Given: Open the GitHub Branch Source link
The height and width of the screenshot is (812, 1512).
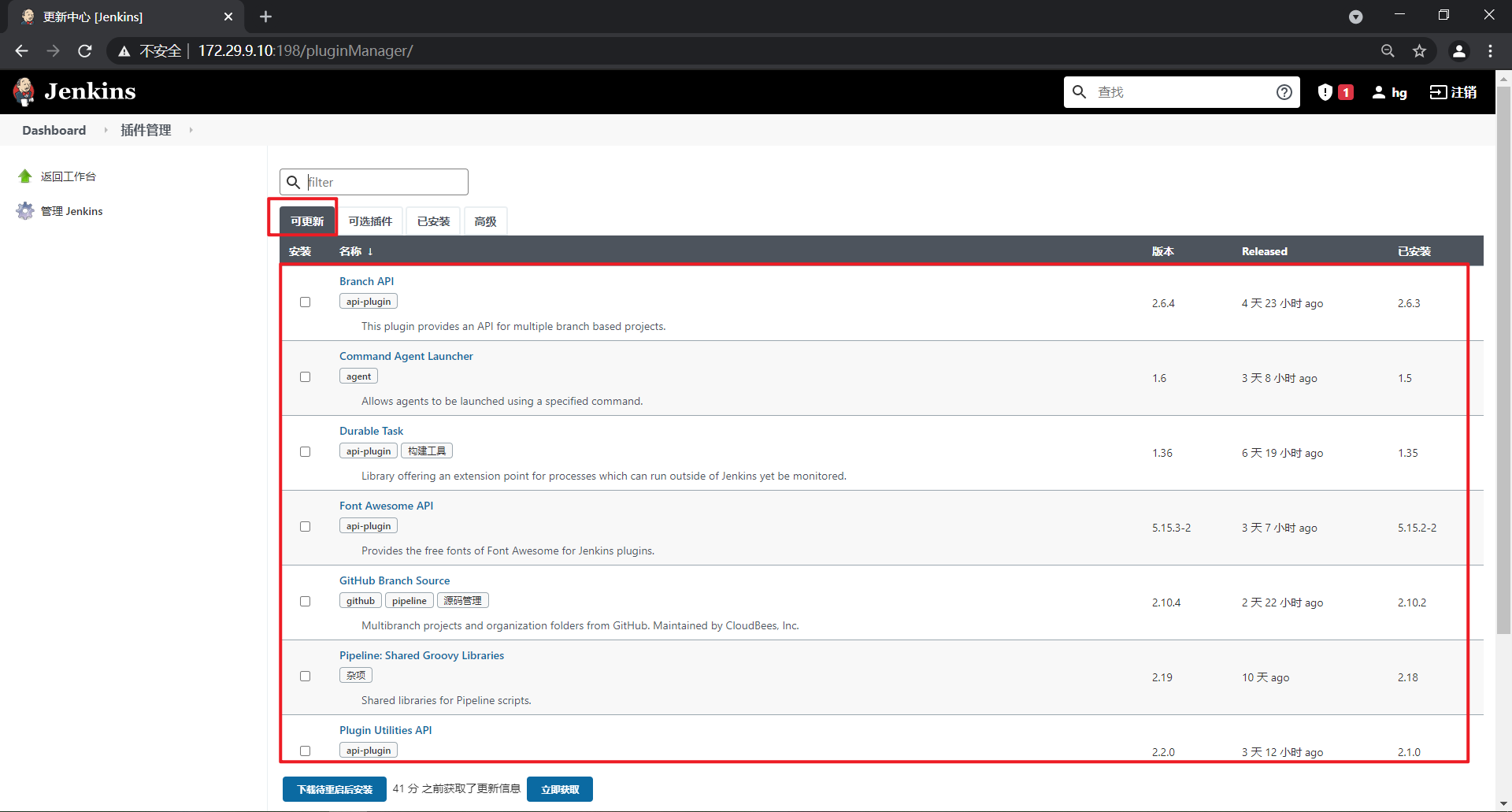Looking at the screenshot, I should (395, 580).
